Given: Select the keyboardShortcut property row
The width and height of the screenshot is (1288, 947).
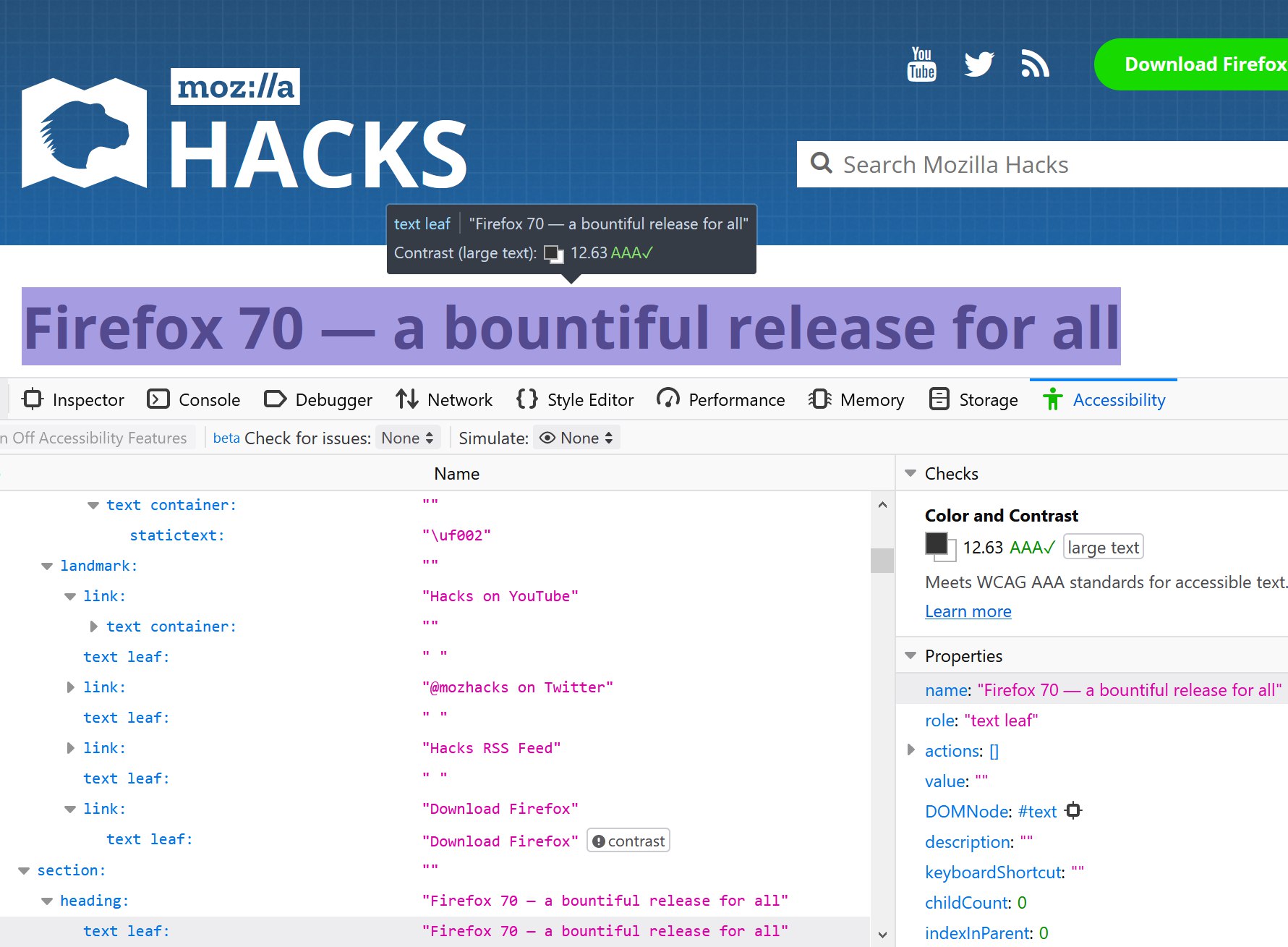Looking at the screenshot, I should pyautogui.click(x=1092, y=872).
